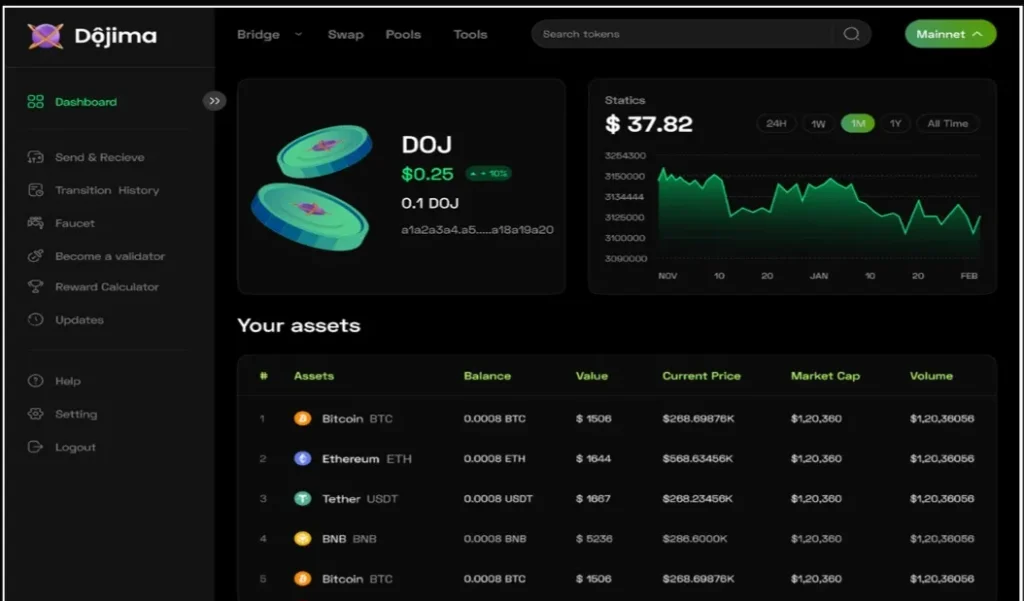The width and height of the screenshot is (1024, 601).
Task: Click the Balance column header
Action: click(487, 376)
